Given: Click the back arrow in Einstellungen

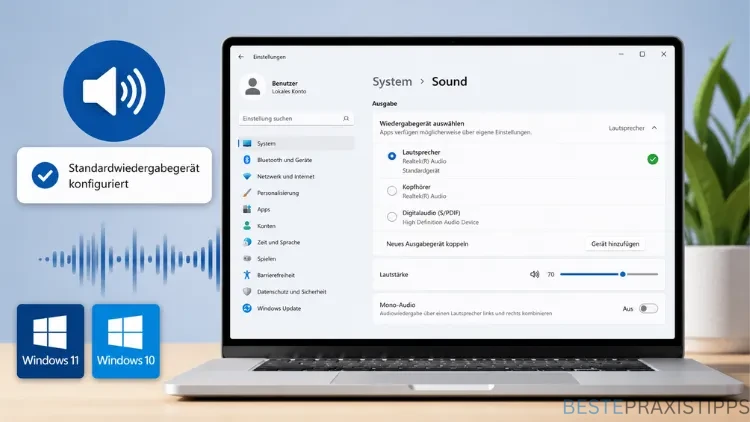Looking at the screenshot, I should [241, 56].
